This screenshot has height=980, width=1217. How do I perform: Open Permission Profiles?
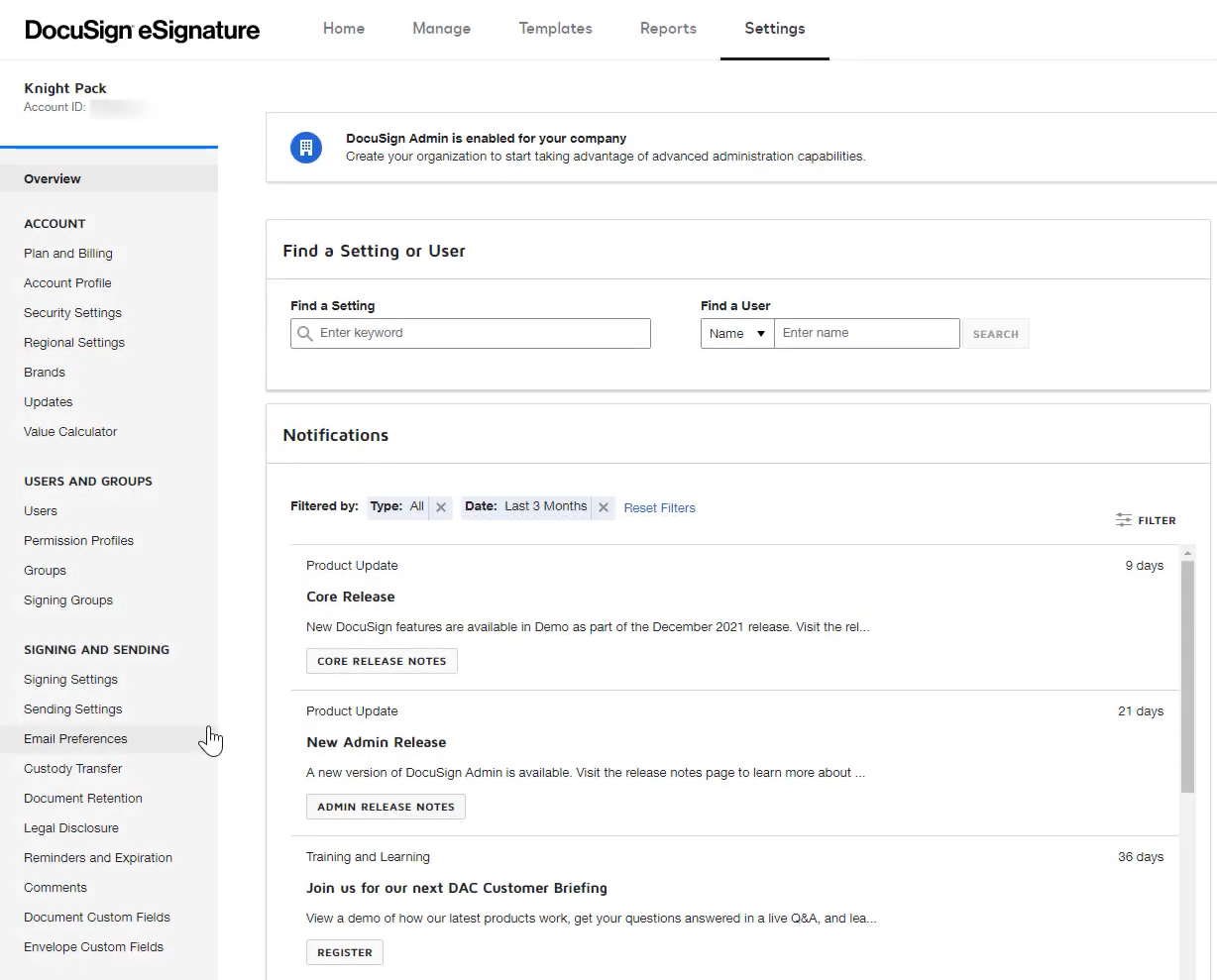pyautogui.click(x=78, y=541)
